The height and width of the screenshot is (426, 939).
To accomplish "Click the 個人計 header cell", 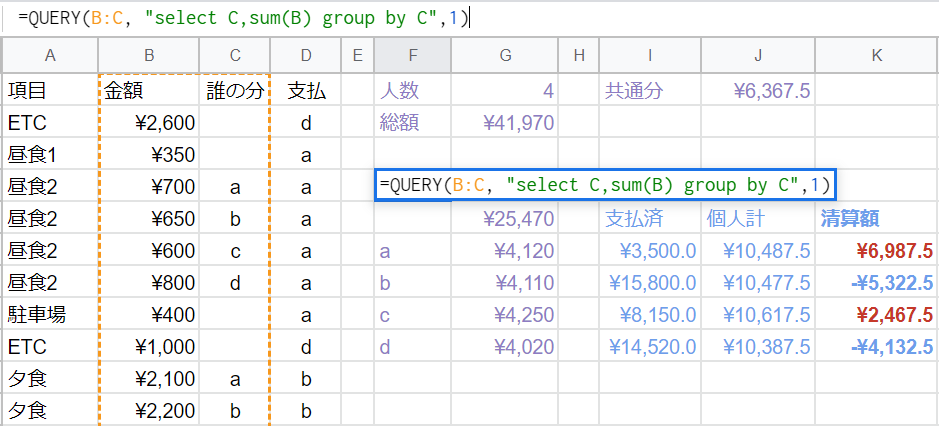I will tap(758, 219).
